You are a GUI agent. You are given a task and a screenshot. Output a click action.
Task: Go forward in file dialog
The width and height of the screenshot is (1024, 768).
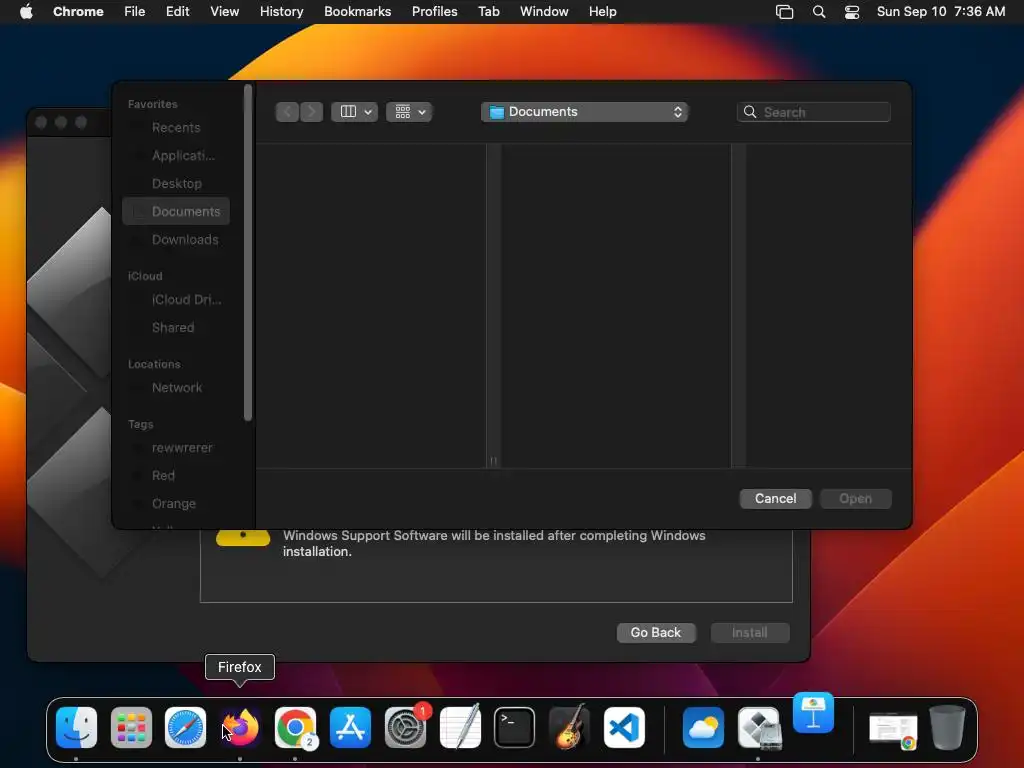coord(312,112)
